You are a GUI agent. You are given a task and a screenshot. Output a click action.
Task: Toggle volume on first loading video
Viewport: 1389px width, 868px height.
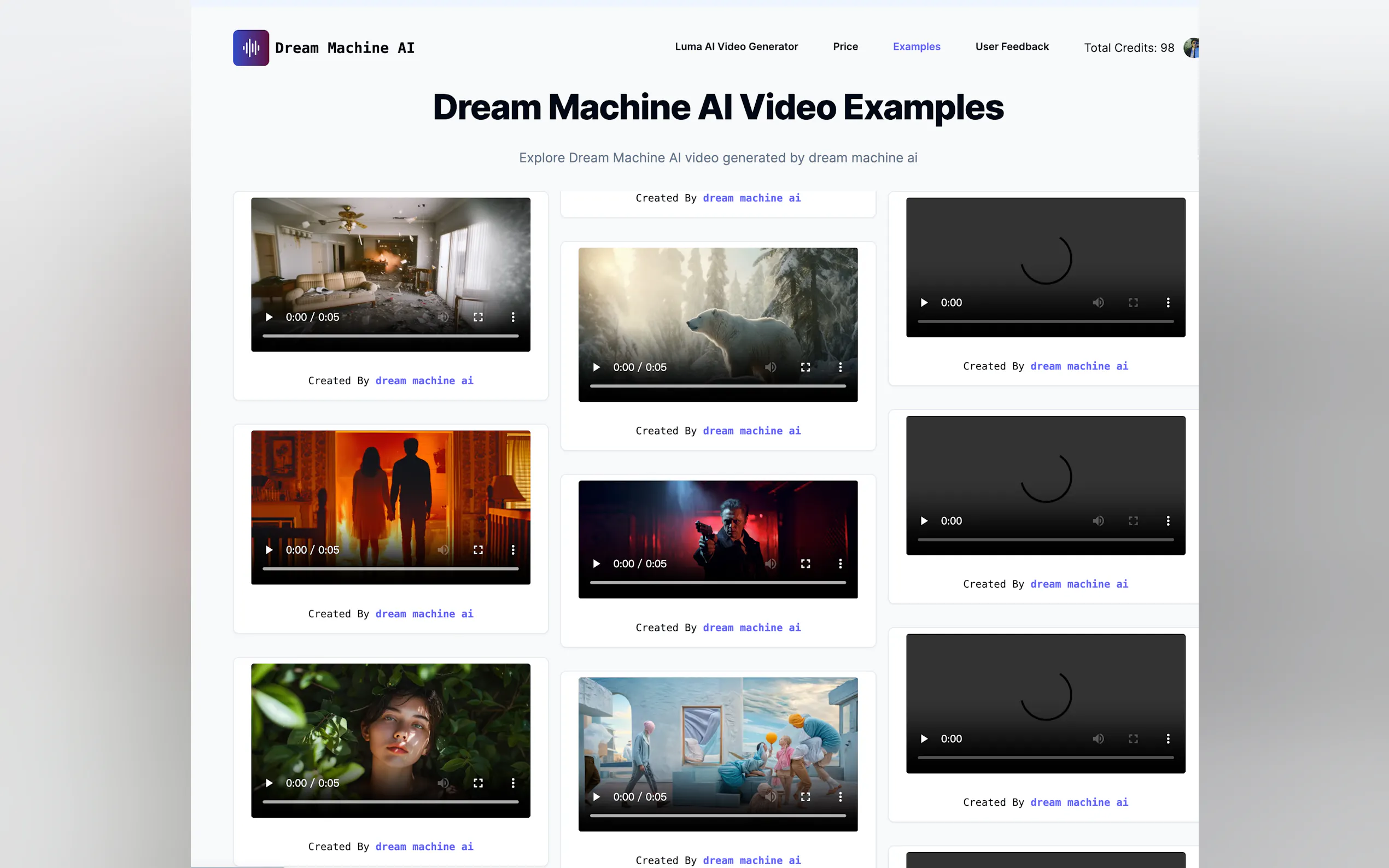pyautogui.click(x=1098, y=302)
